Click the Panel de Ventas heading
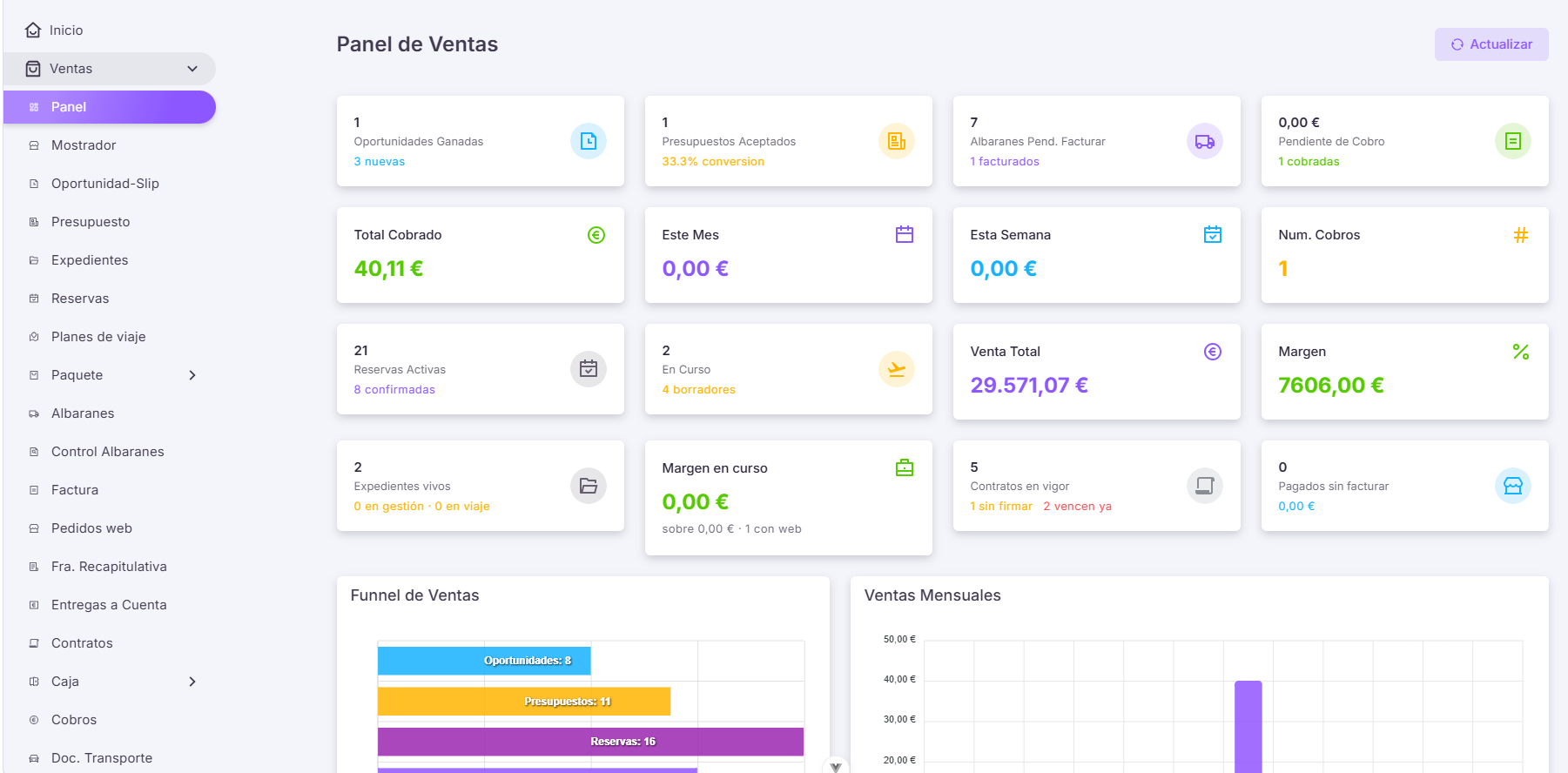This screenshot has height=773, width=1568. point(417,44)
